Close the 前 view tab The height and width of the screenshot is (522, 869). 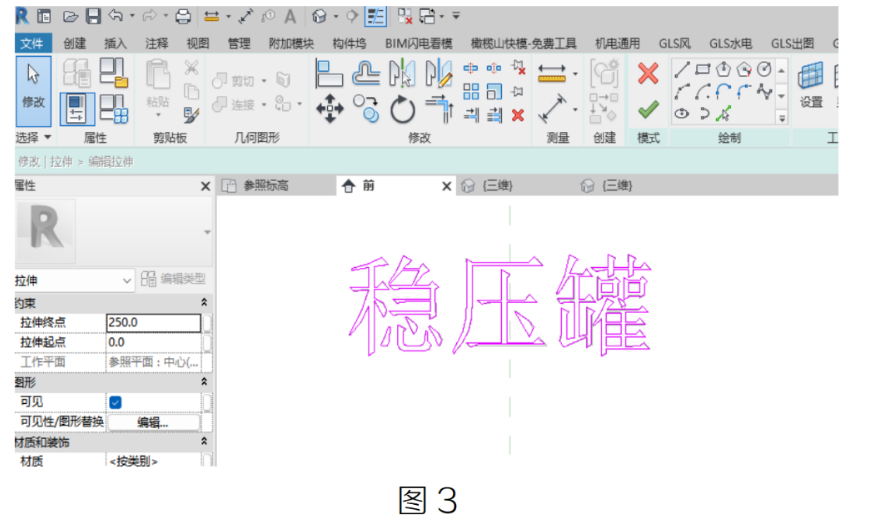coord(446,186)
